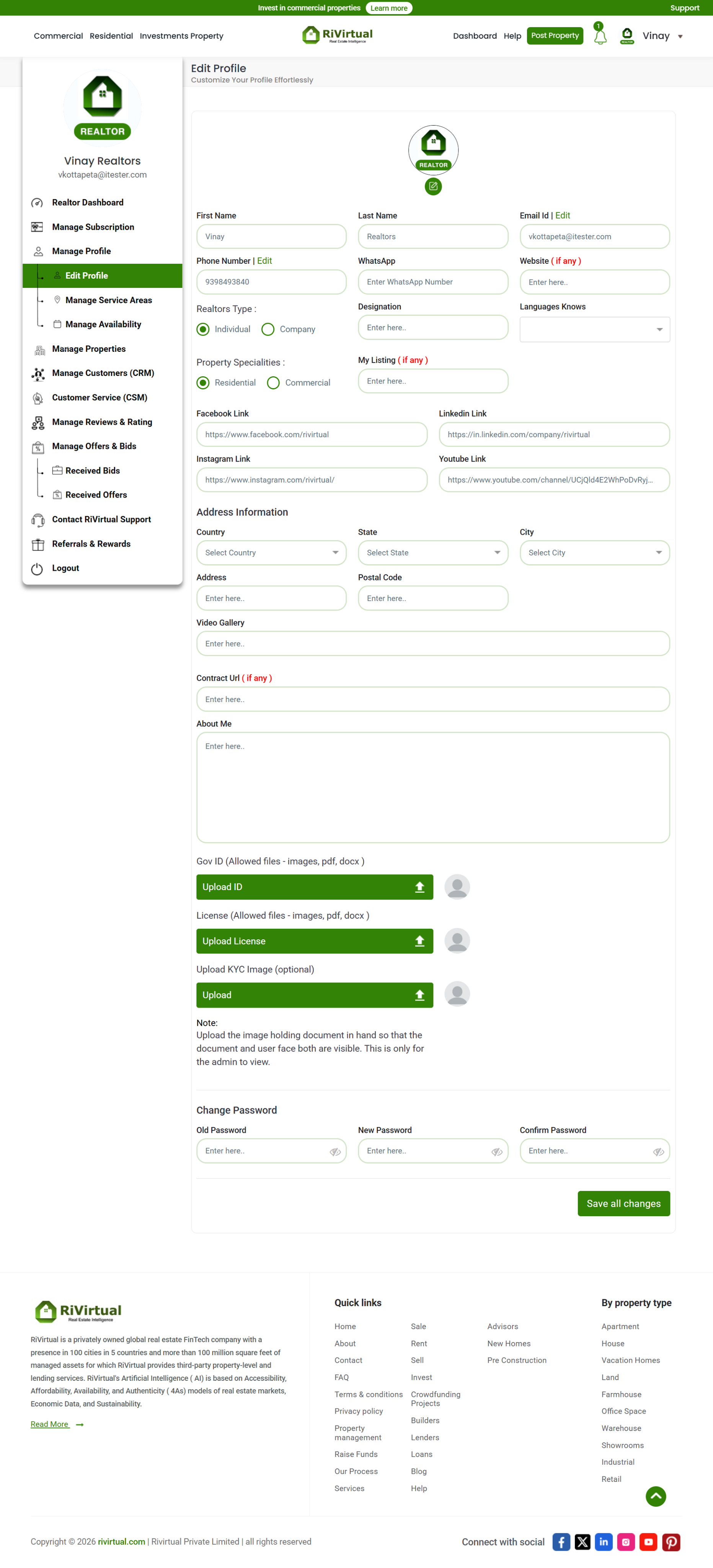Click the Save all changes button
The image size is (713, 1568).
coord(623,1204)
